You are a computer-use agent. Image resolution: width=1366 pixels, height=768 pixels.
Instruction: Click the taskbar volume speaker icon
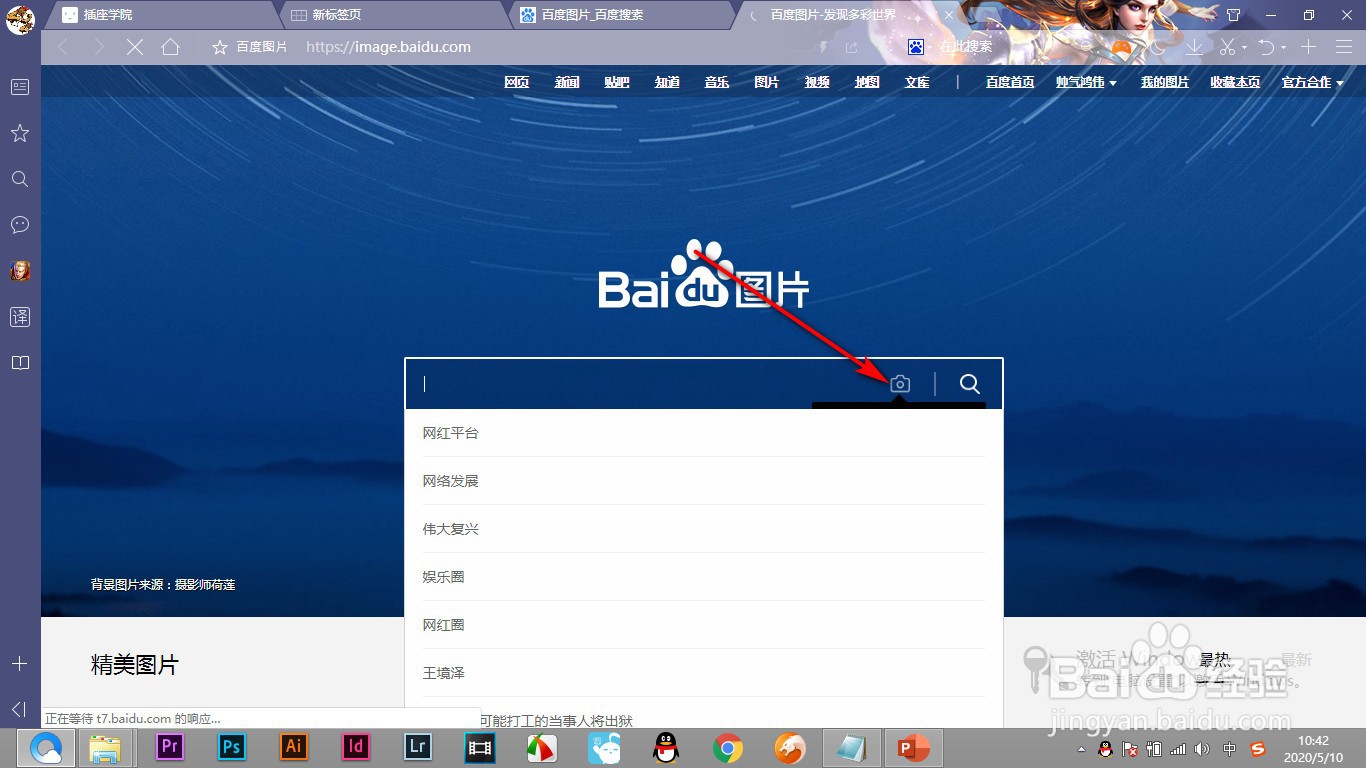[x=1202, y=749]
